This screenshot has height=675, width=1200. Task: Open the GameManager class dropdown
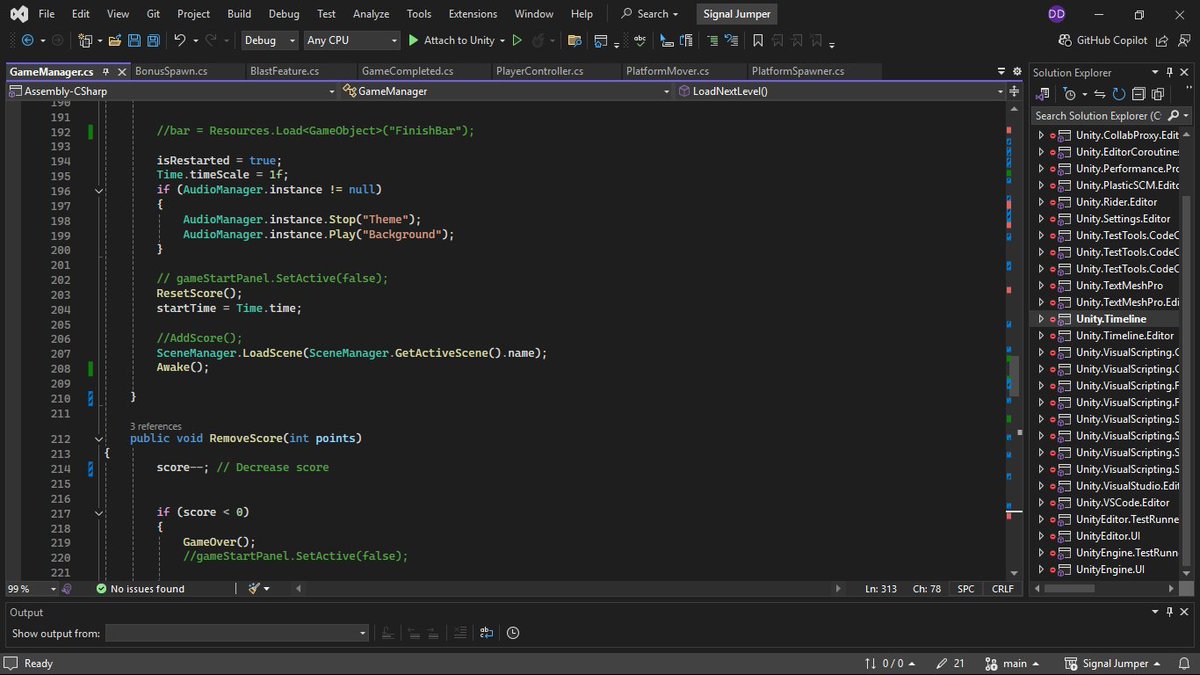tap(506, 91)
